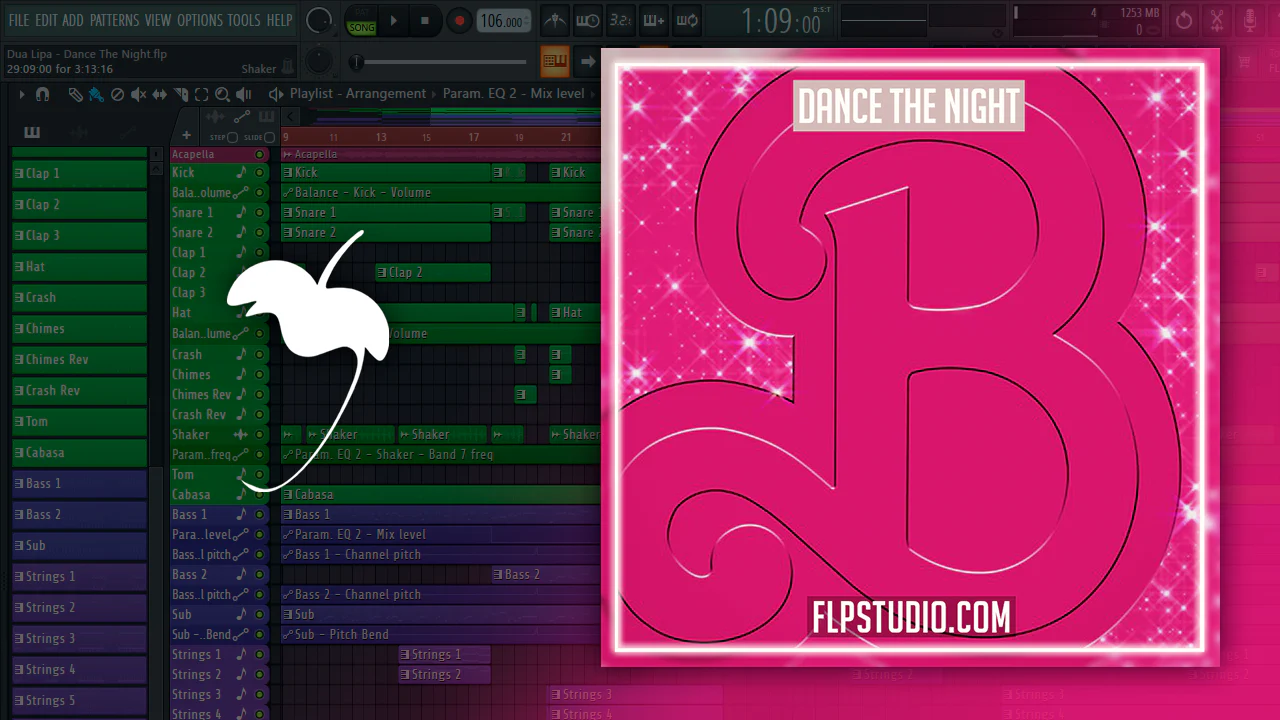Select the Clap 1 pattern in picker

(x=79, y=173)
